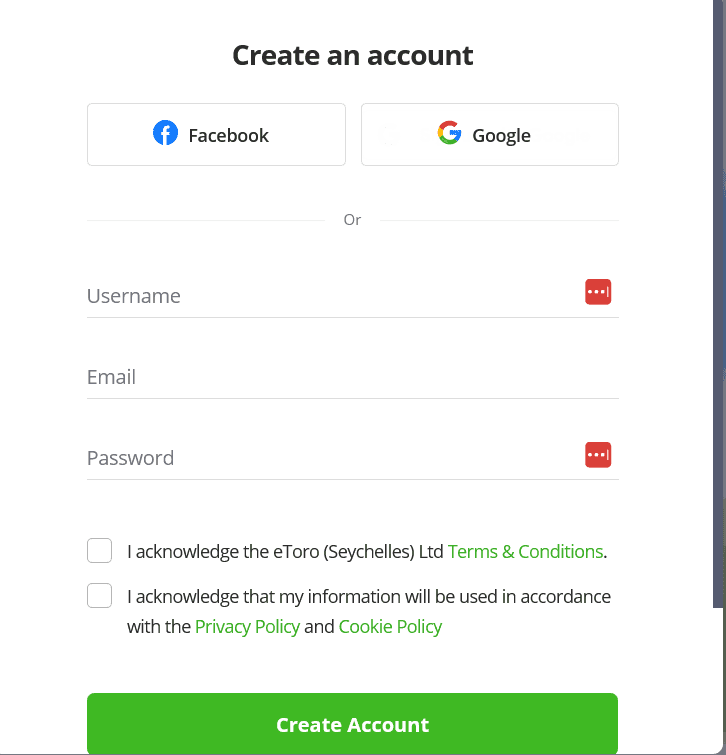Check the Privacy and Cookie Policy checkbox
This screenshot has height=755, width=726.
pyautogui.click(x=99, y=596)
